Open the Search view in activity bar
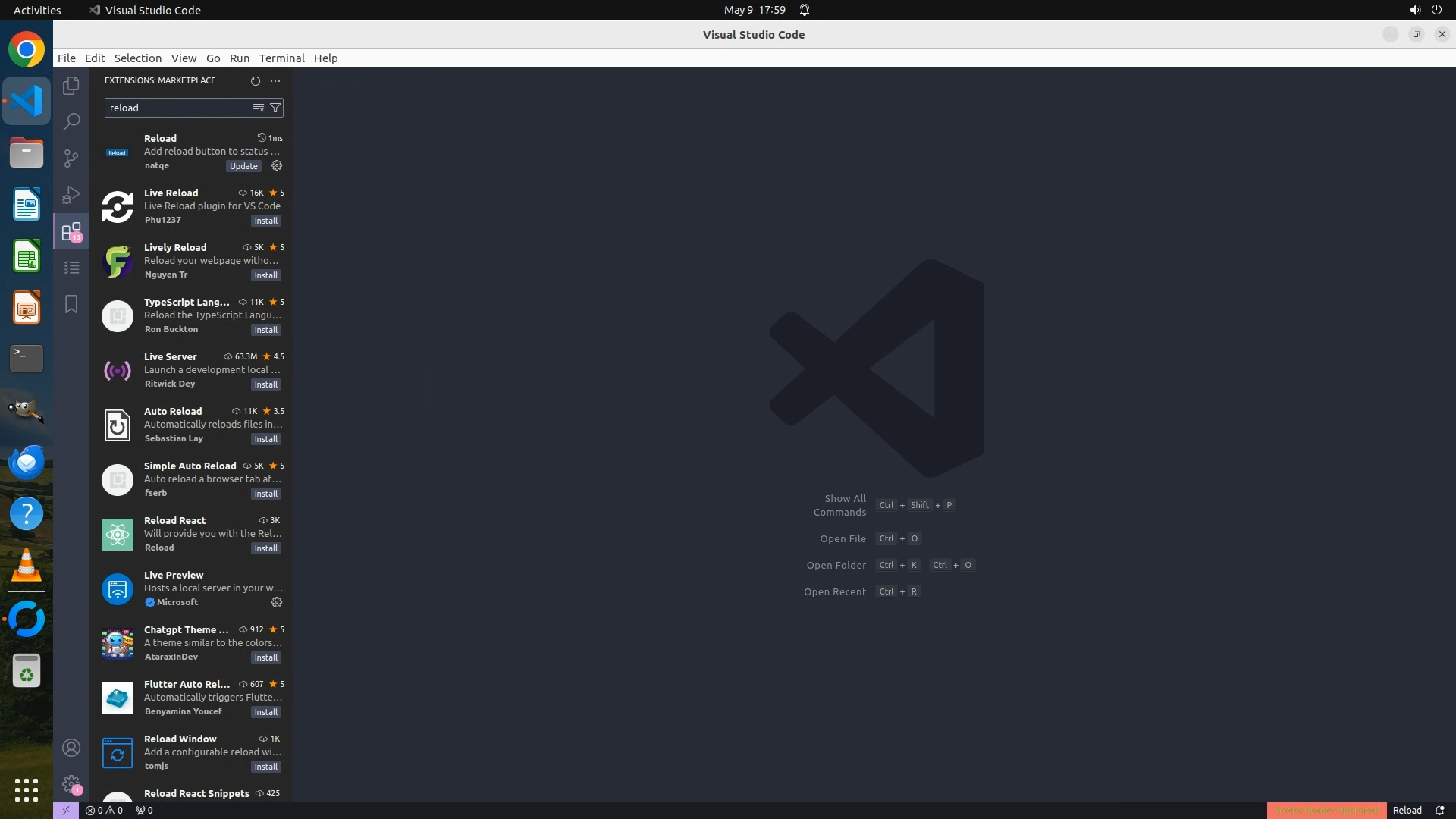The width and height of the screenshot is (1456, 819). 71,121
